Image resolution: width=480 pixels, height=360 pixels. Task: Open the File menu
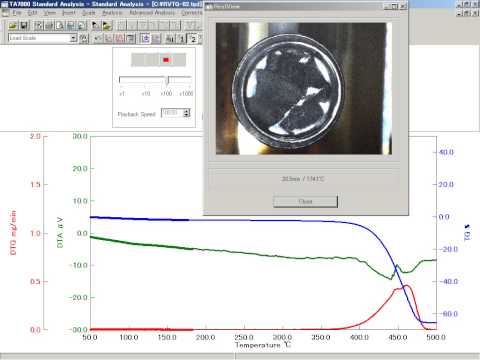17,13
